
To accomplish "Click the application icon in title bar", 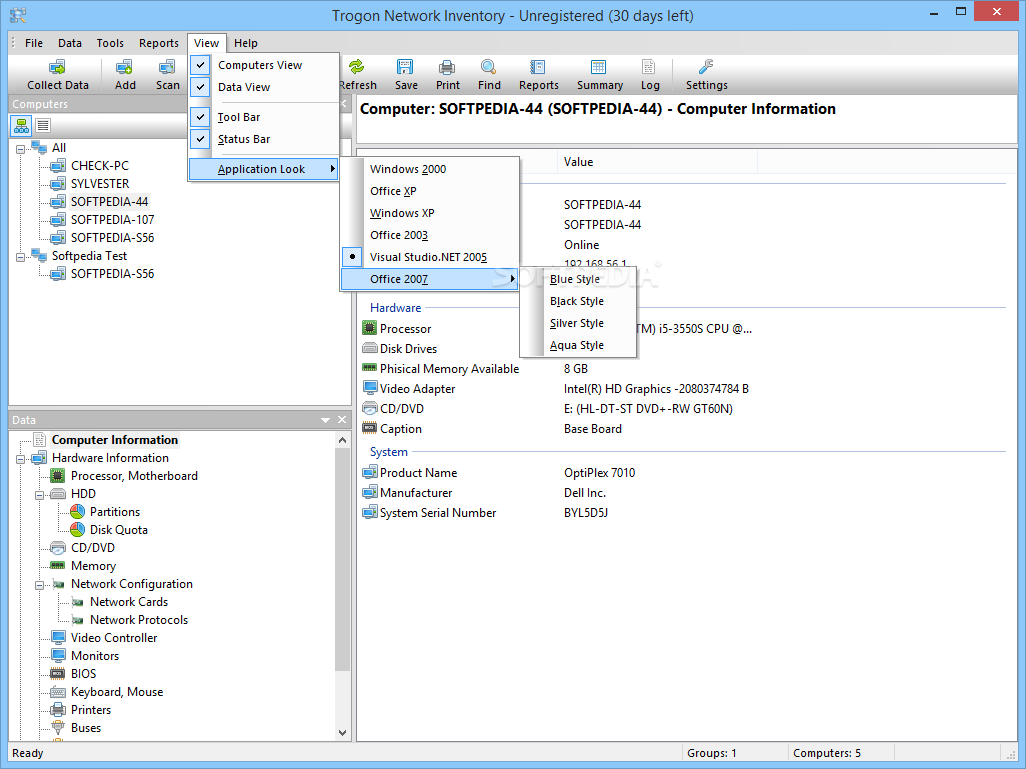I will pos(18,14).
